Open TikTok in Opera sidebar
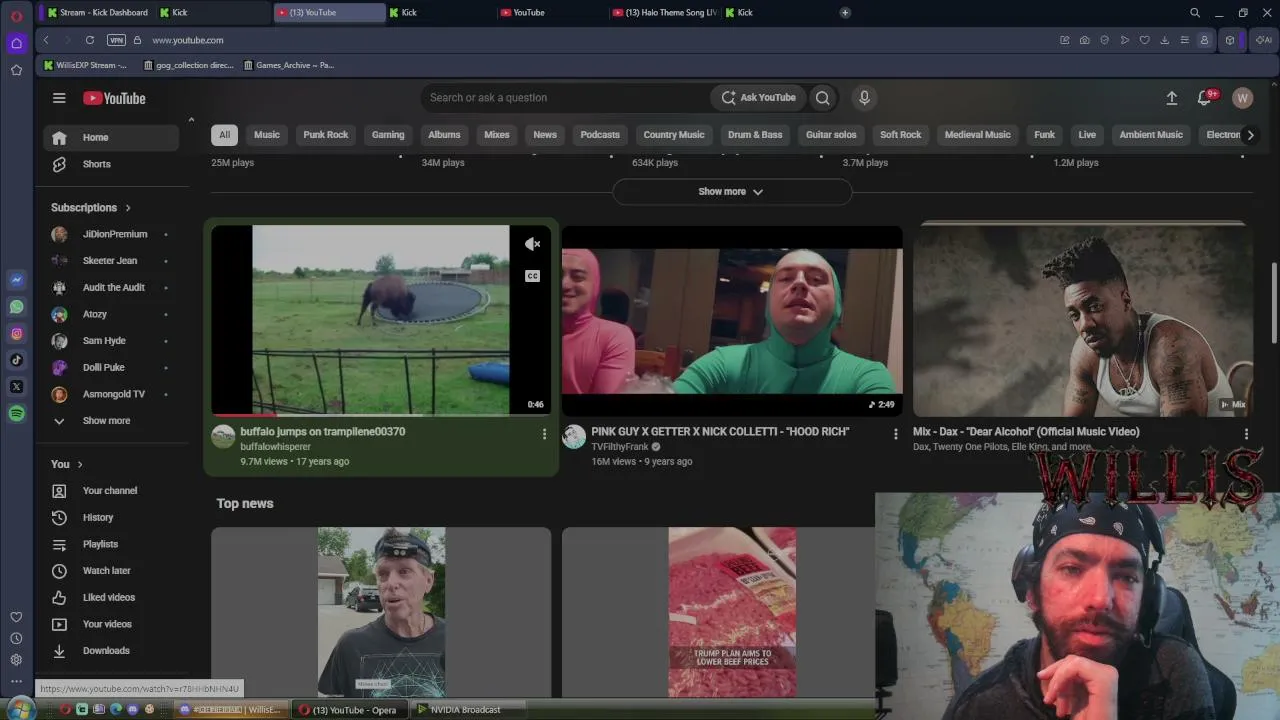This screenshot has width=1280, height=720. click(x=17, y=360)
